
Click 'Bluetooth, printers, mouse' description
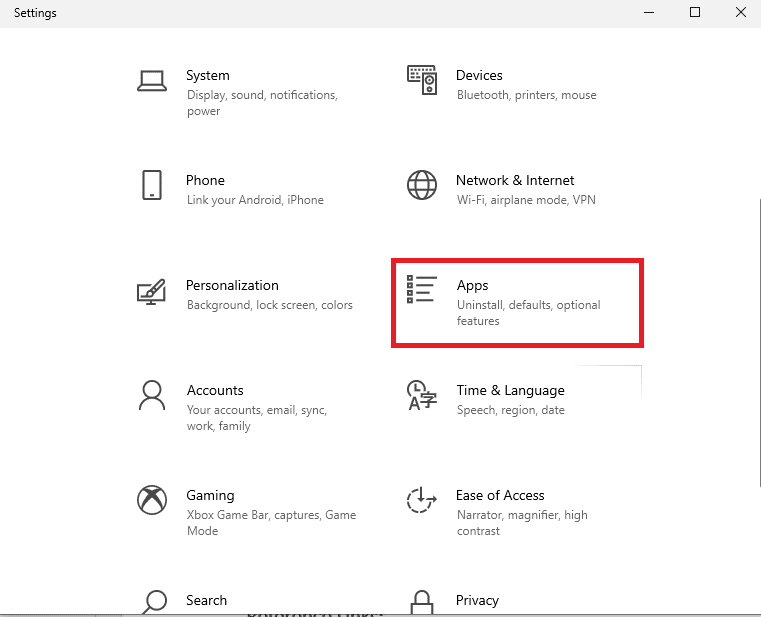point(527,95)
